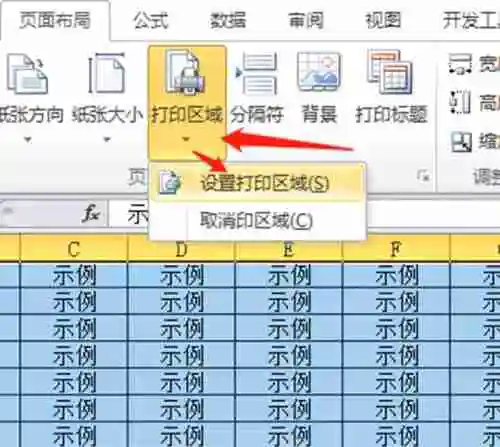Open the 页面布局 ribbon tab
This screenshot has height=447, width=500.
55,20
